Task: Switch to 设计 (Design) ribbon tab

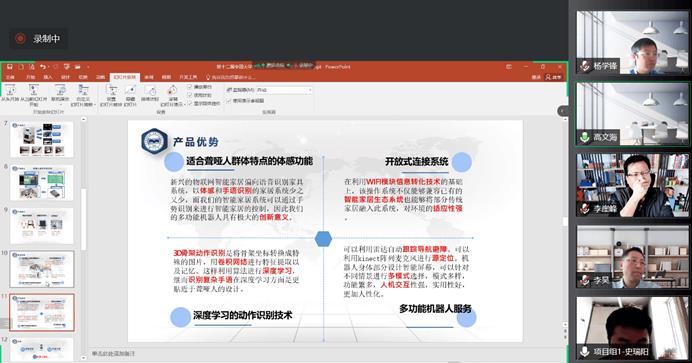Action: click(65, 77)
